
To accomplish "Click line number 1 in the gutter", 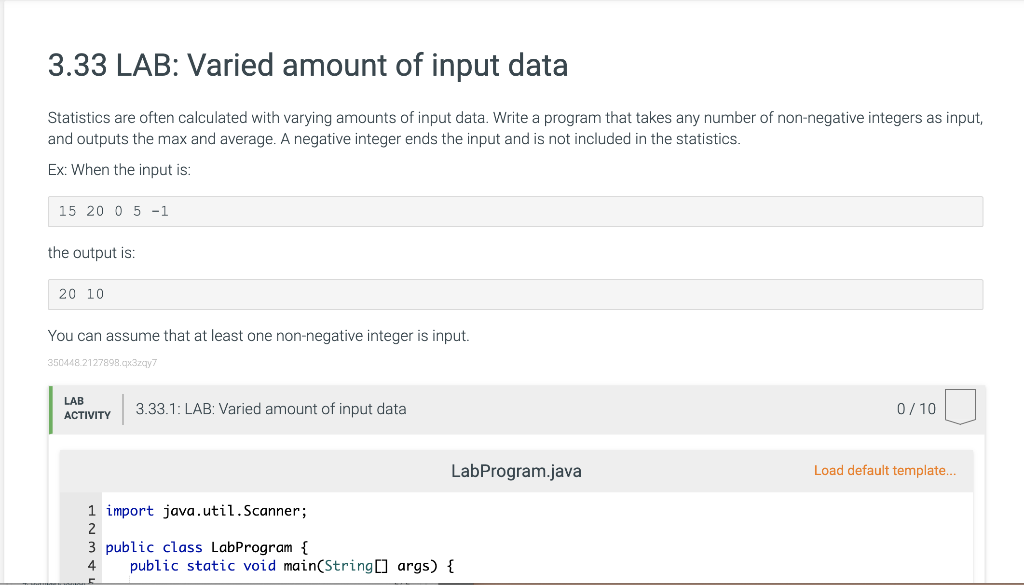I will (91, 511).
